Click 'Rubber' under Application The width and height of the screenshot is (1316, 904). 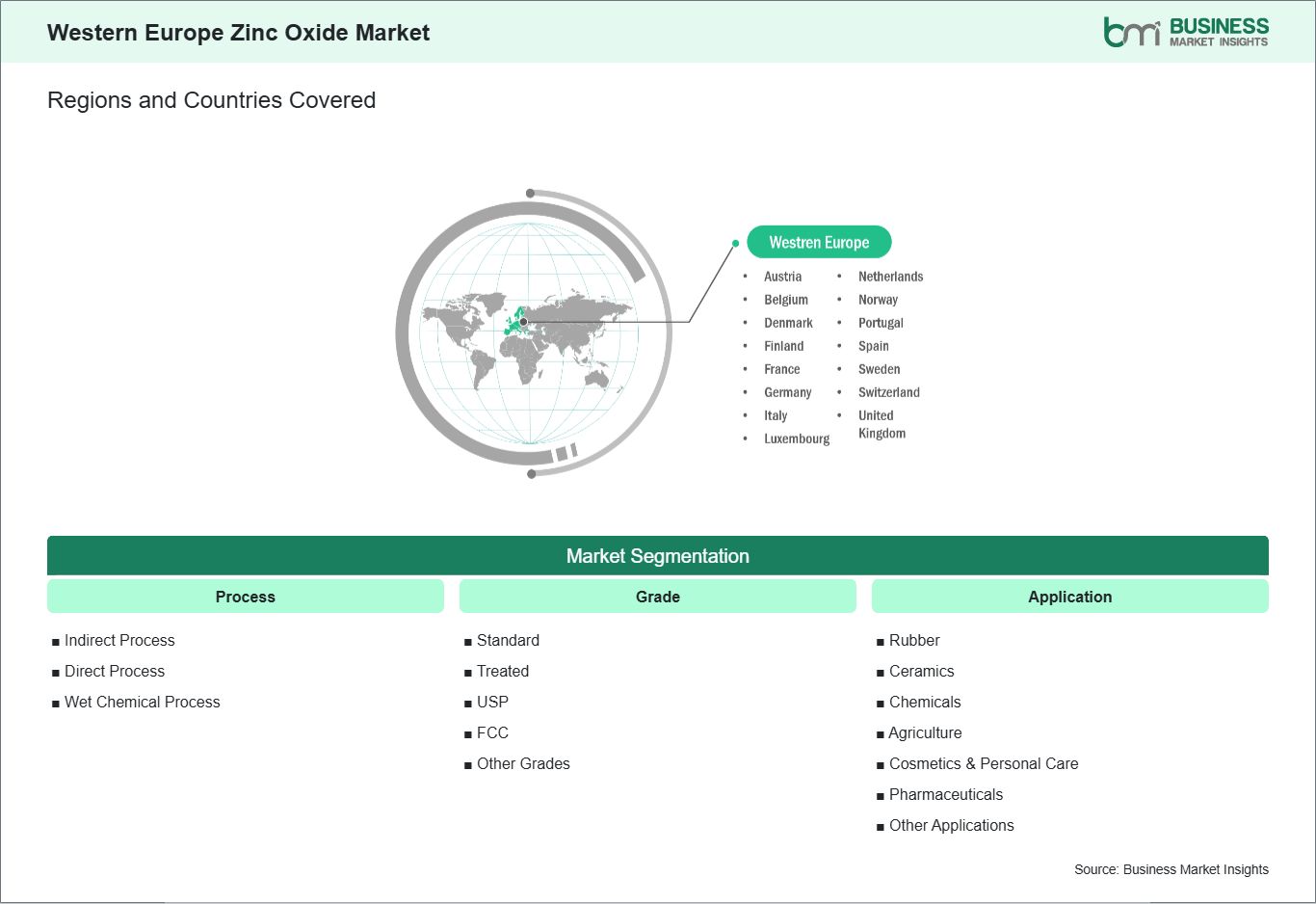click(x=914, y=640)
